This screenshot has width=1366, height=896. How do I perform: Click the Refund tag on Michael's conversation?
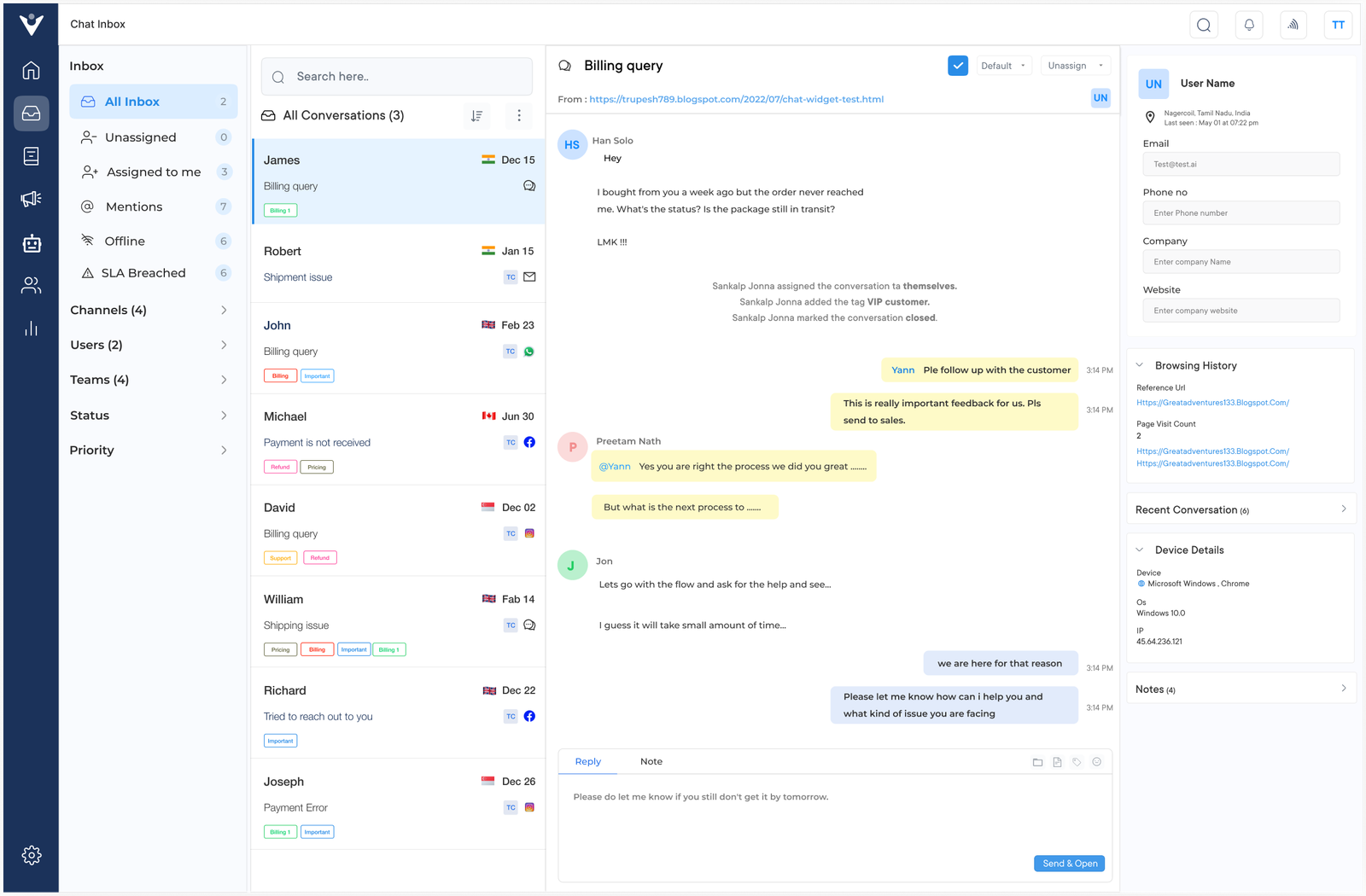pyautogui.click(x=281, y=467)
